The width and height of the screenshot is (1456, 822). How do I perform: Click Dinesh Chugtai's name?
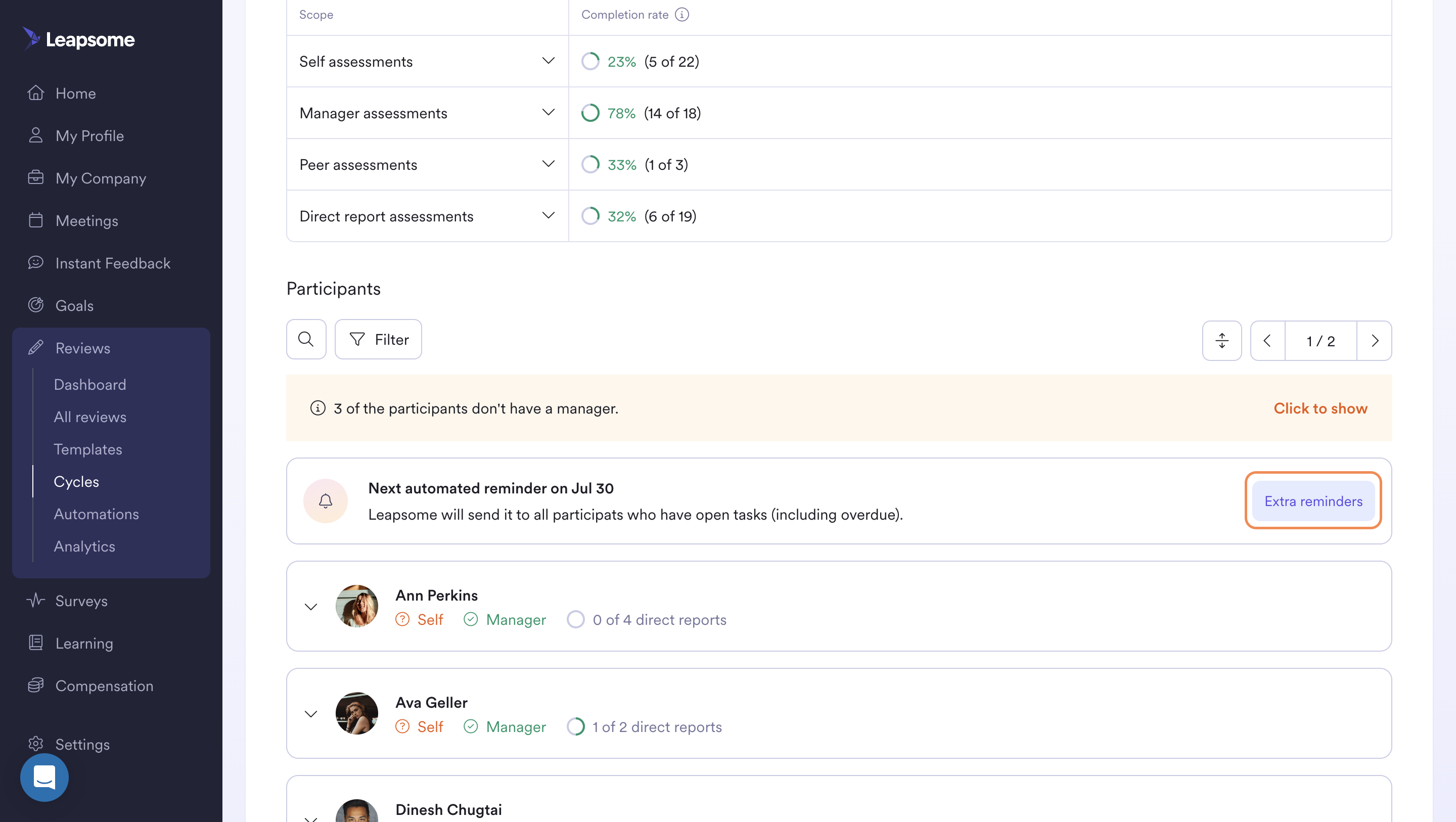coord(448,809)
